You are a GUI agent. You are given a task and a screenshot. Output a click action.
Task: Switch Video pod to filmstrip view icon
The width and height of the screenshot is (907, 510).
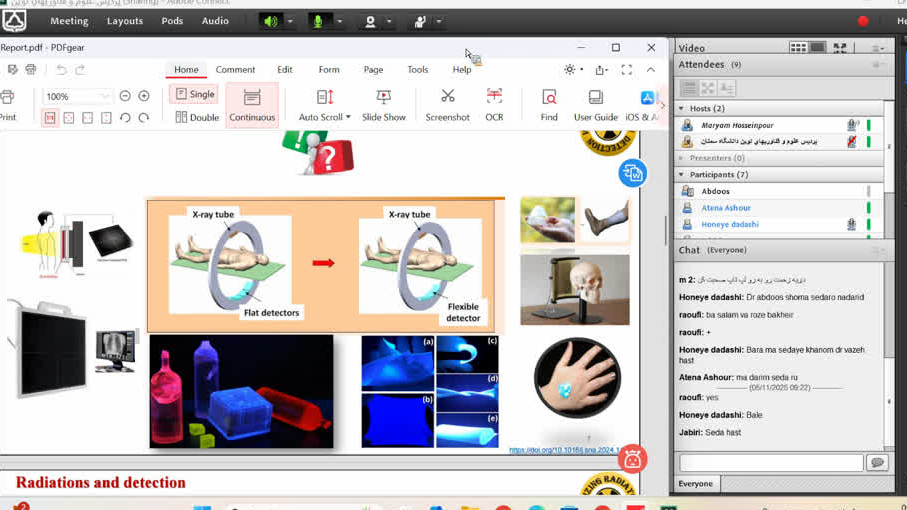click(x=817, y=47)
